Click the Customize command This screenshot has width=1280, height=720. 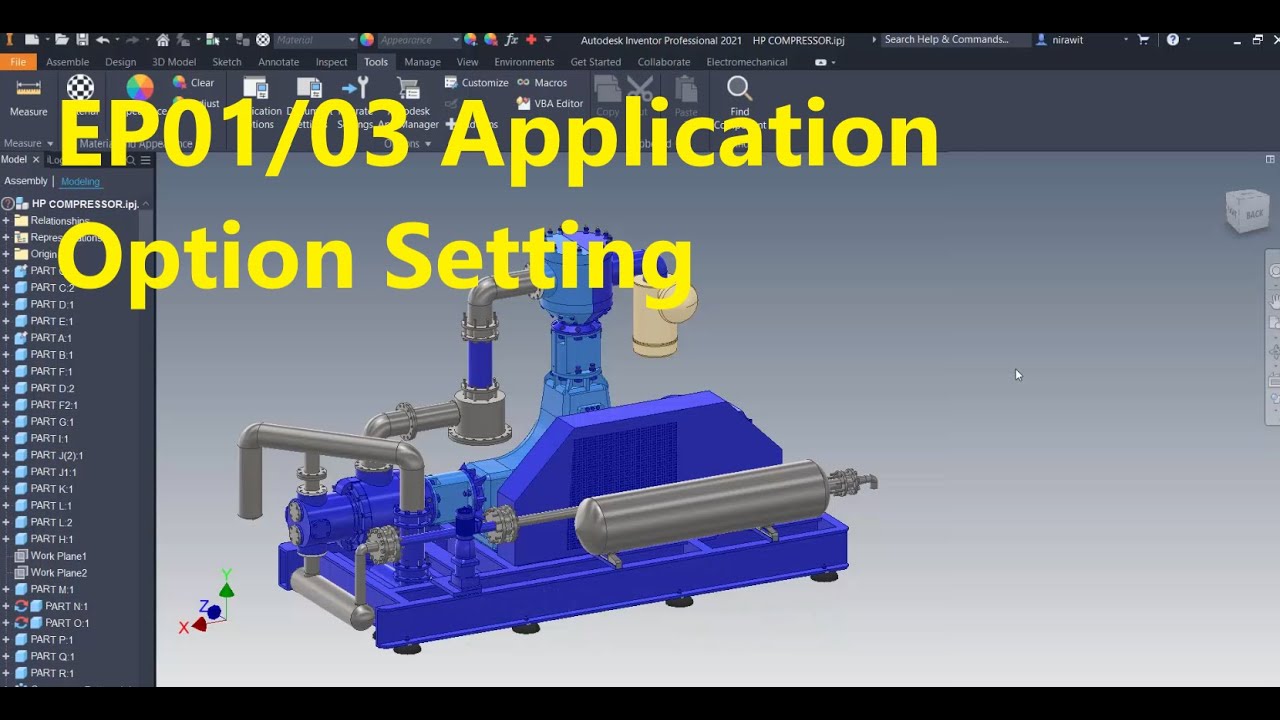(x=476, y=83)
